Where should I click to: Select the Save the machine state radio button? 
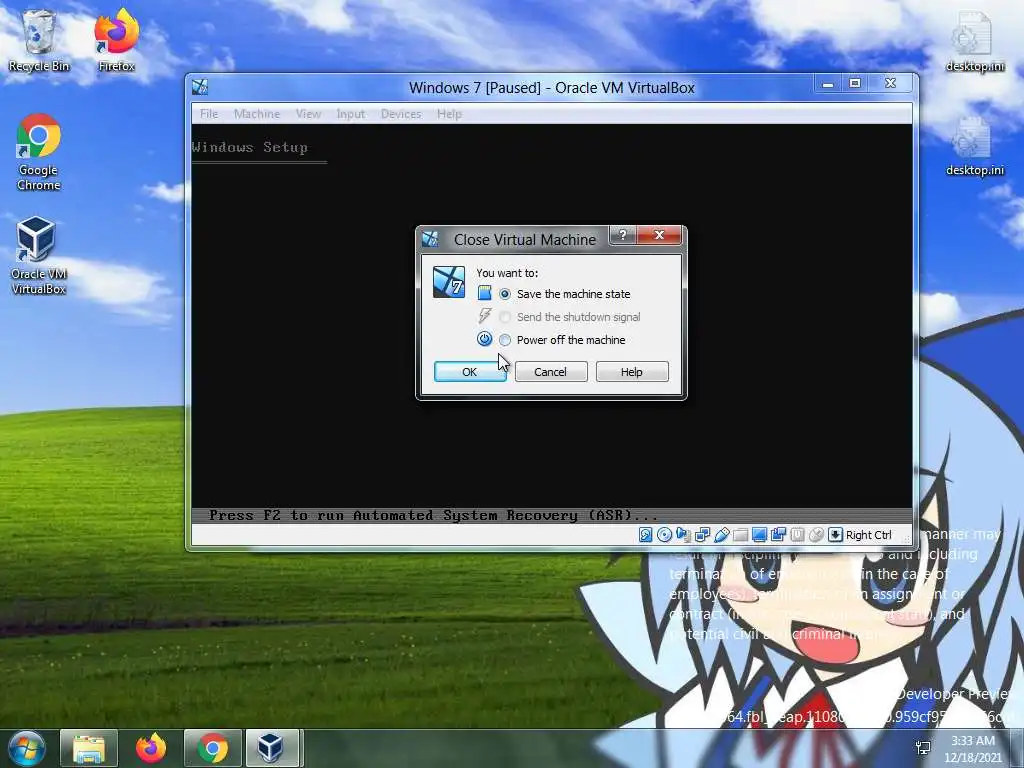(x=505, y=294)
